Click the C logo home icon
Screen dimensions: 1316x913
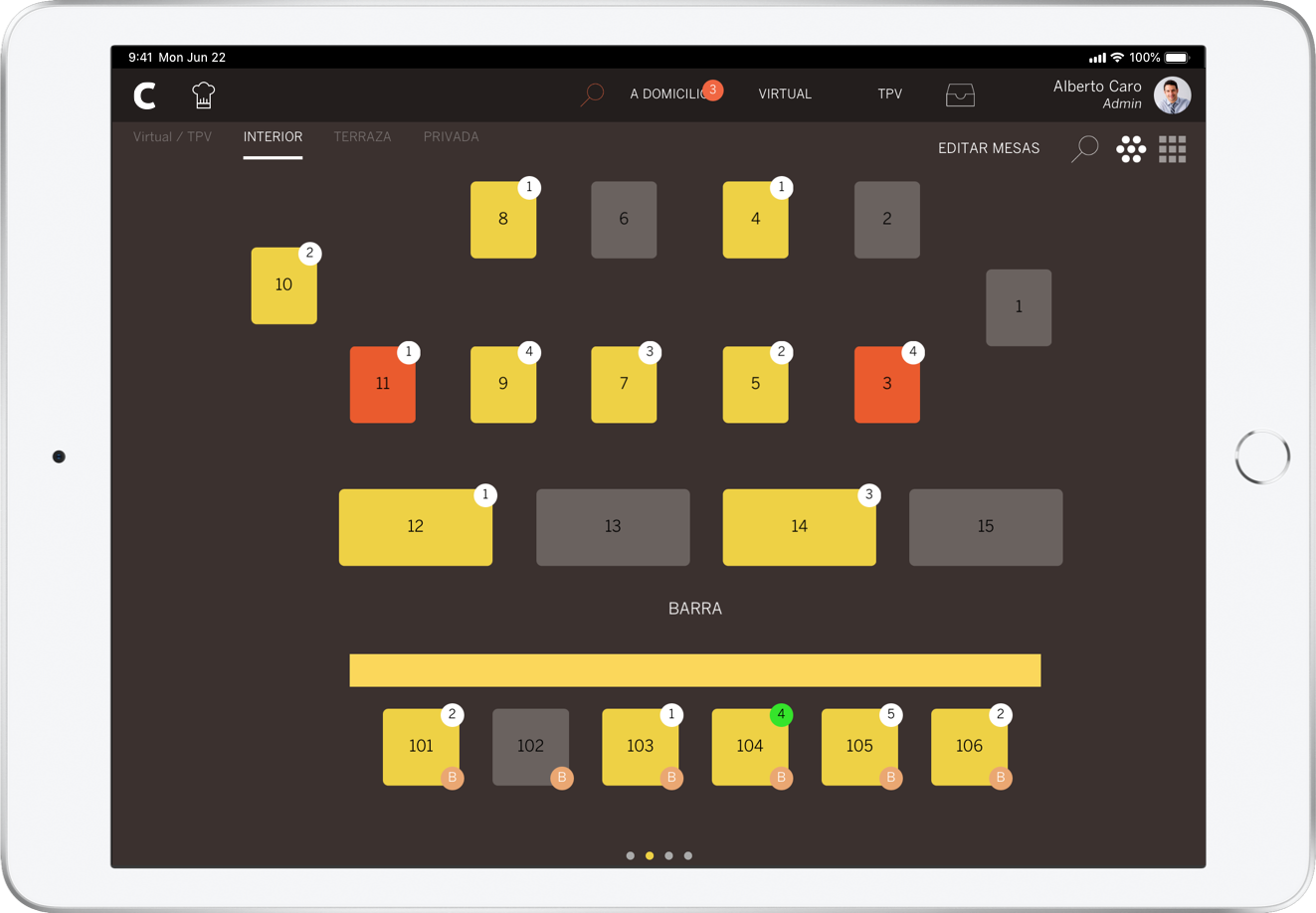point(145,95)
